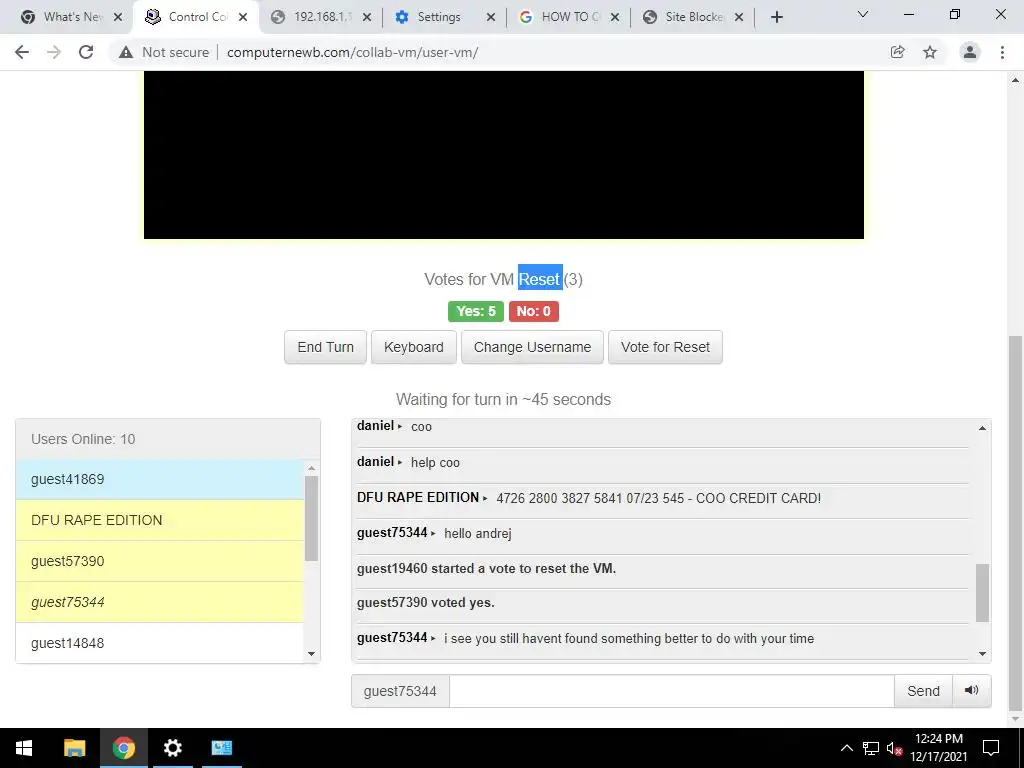The width and height of the screenshot is (1024, 768).
Task: Open the on-screen Keyboard button
Action: click(413, 347)
